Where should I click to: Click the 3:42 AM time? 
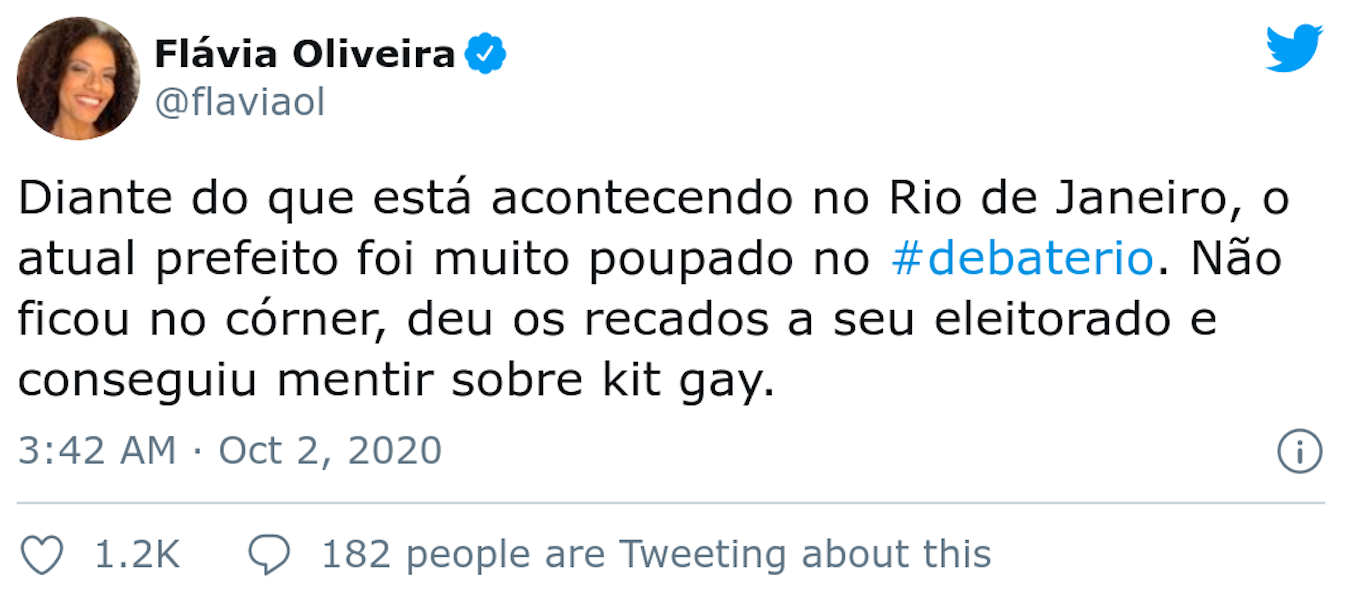pos(97,451)
